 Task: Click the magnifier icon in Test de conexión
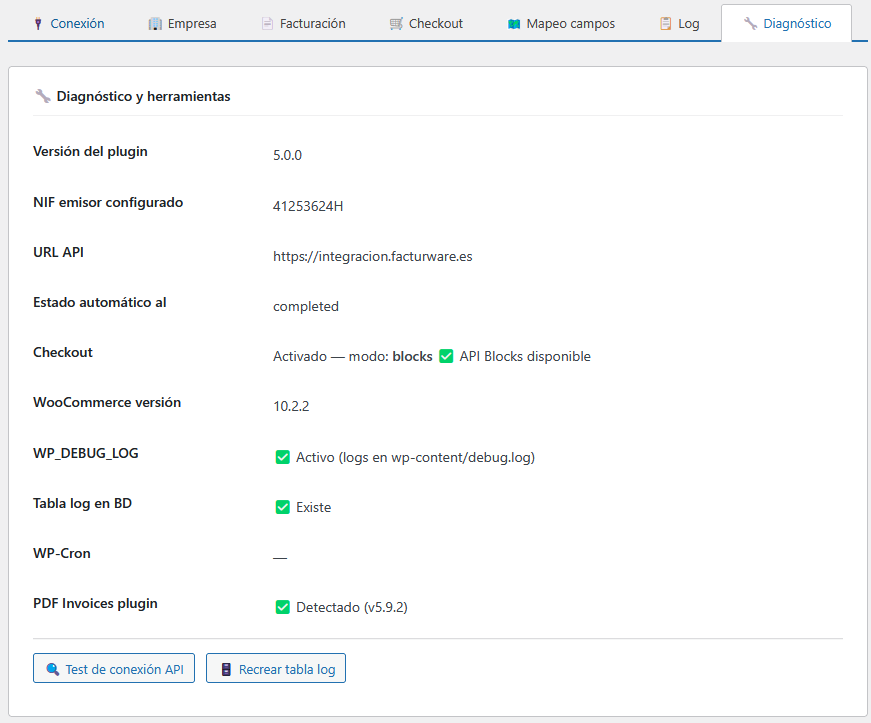[52, 669]
